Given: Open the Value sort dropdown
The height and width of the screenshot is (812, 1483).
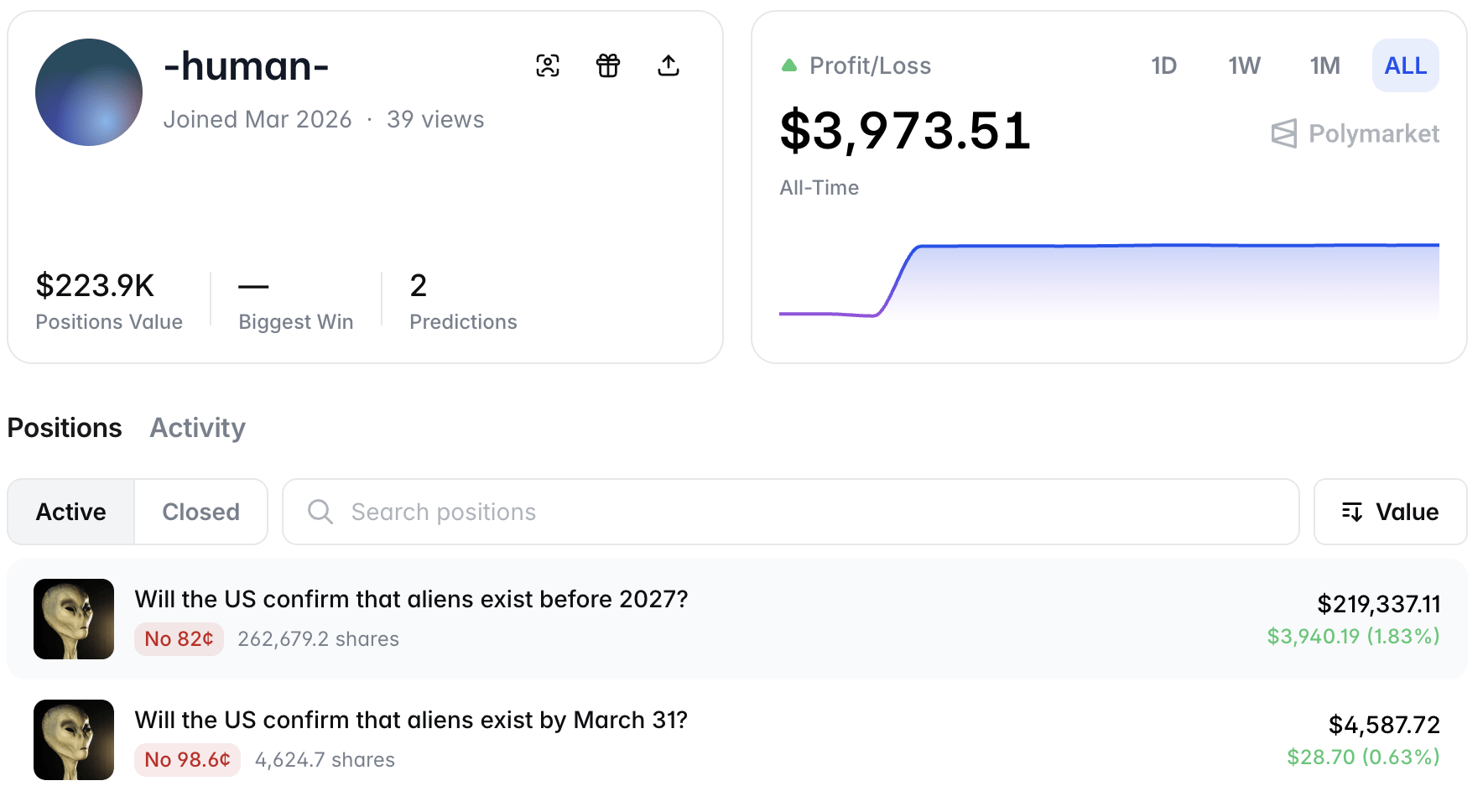Looking at the screenshot, I should pyautogui.click(x=1390, y=512).
